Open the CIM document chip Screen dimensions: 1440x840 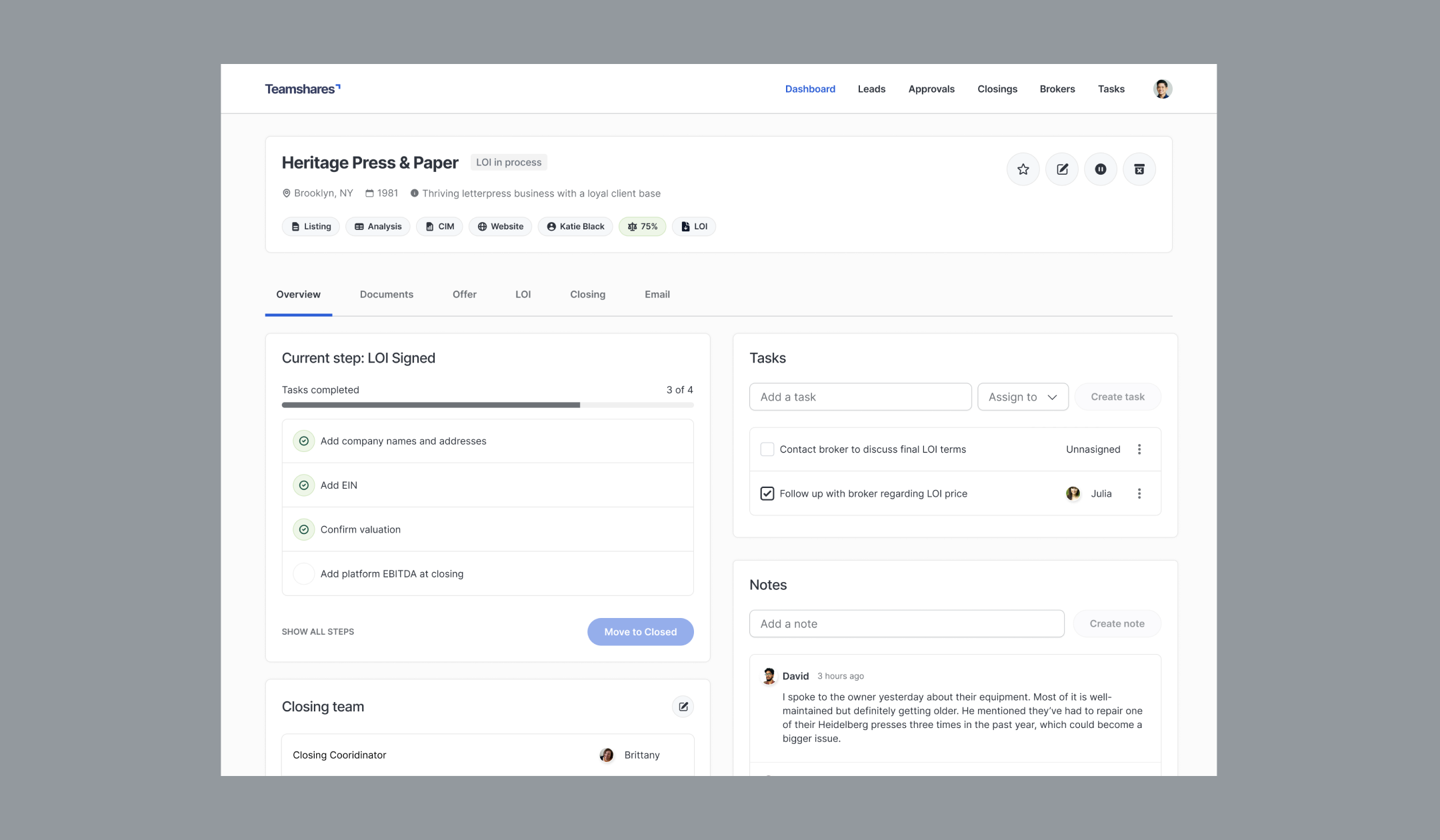click(439, 227)
